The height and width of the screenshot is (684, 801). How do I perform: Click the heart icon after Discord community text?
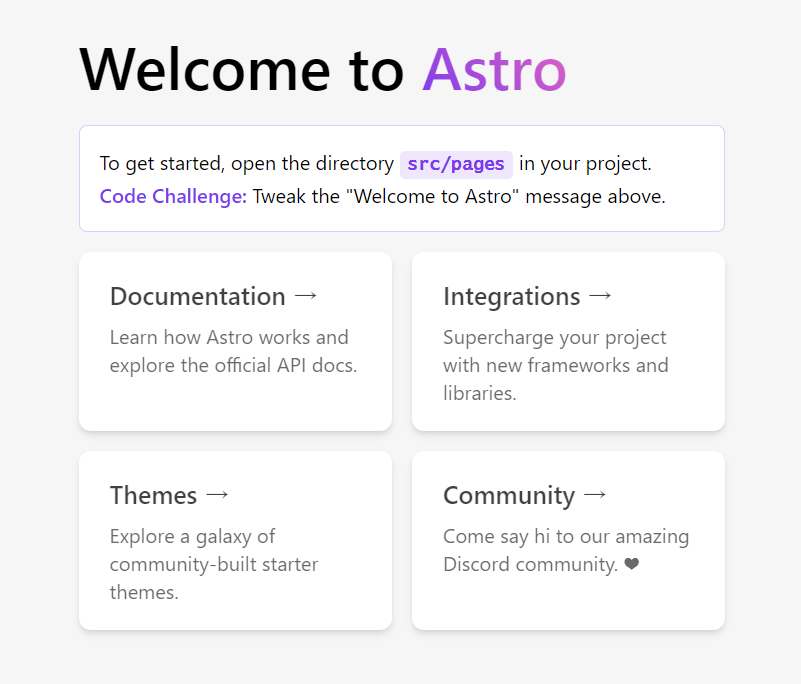(631, 564)
